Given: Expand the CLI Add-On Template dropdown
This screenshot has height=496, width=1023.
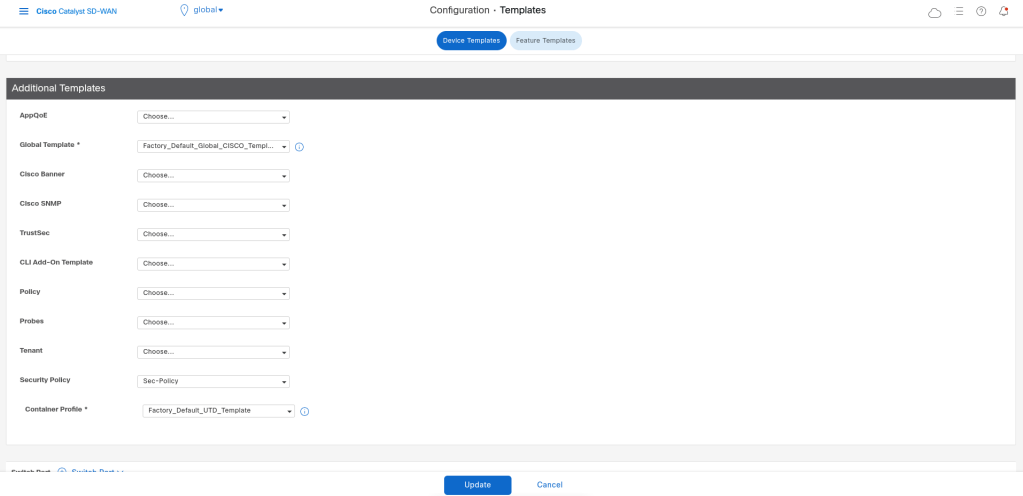Looking at the screenshot, I should pos(213,264).
